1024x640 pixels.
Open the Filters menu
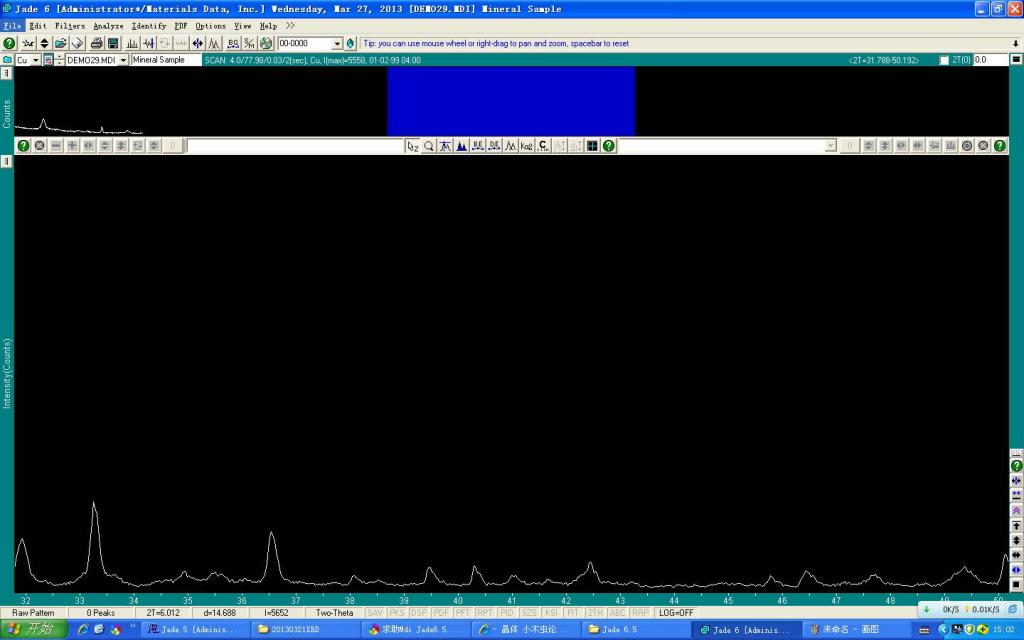[70, 25]
